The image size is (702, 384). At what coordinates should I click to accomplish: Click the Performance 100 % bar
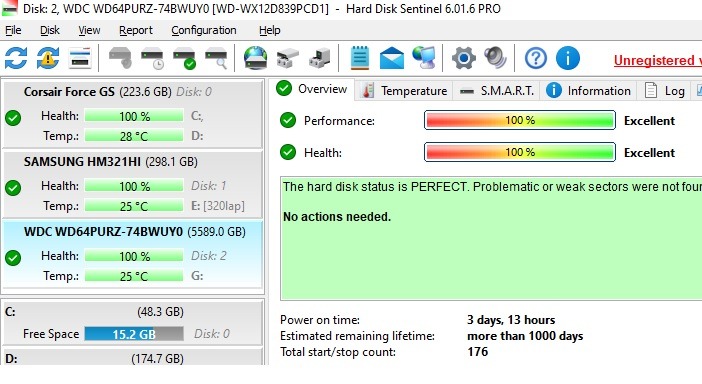(520, 120)
